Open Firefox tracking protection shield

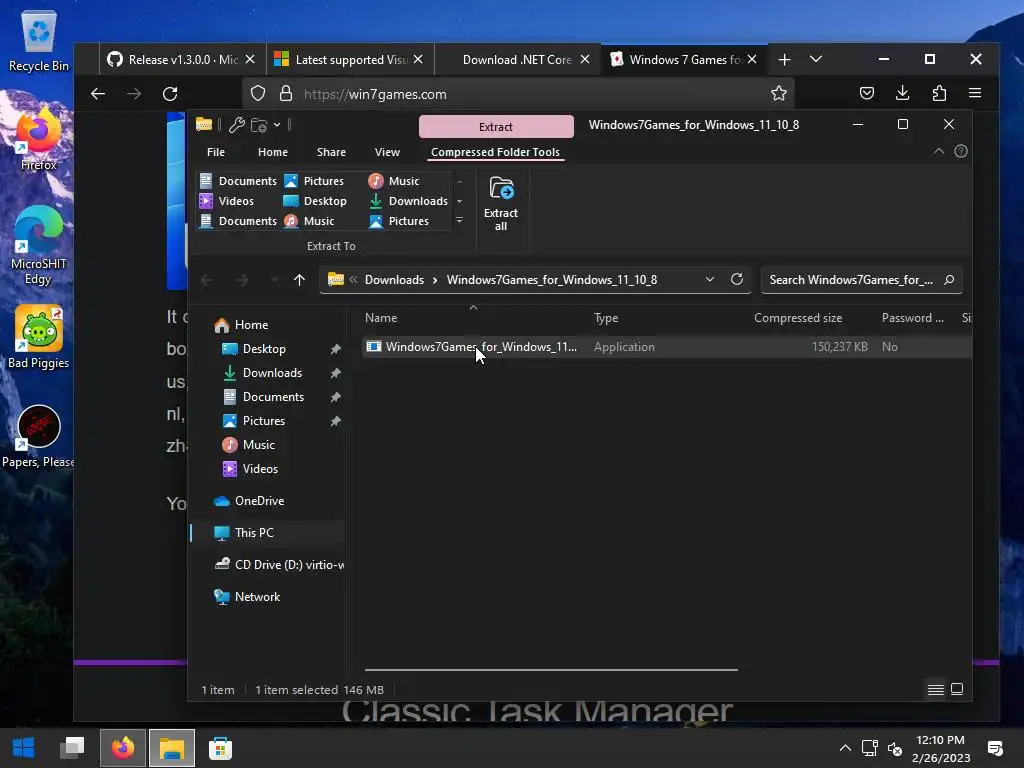(258, 93)
